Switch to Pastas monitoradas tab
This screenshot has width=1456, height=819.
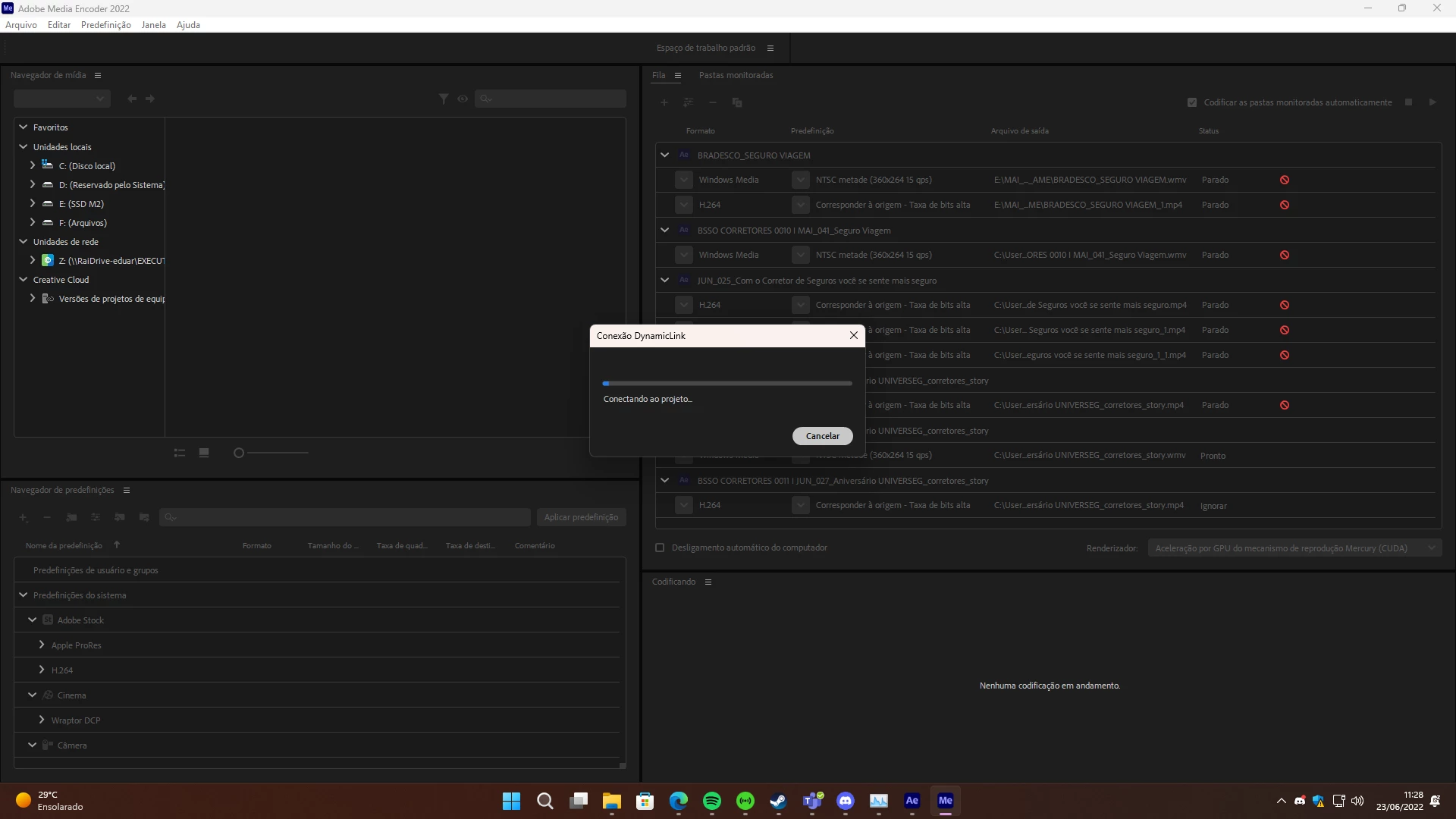tap(736, 75)
